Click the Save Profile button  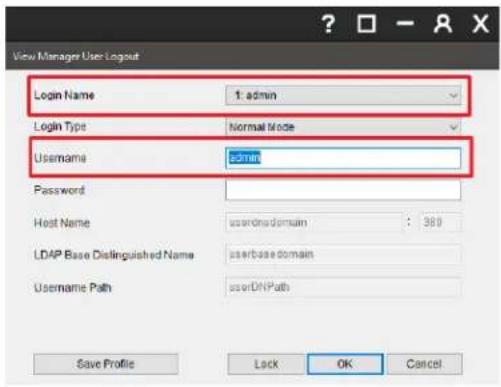(x=106, y=364)
